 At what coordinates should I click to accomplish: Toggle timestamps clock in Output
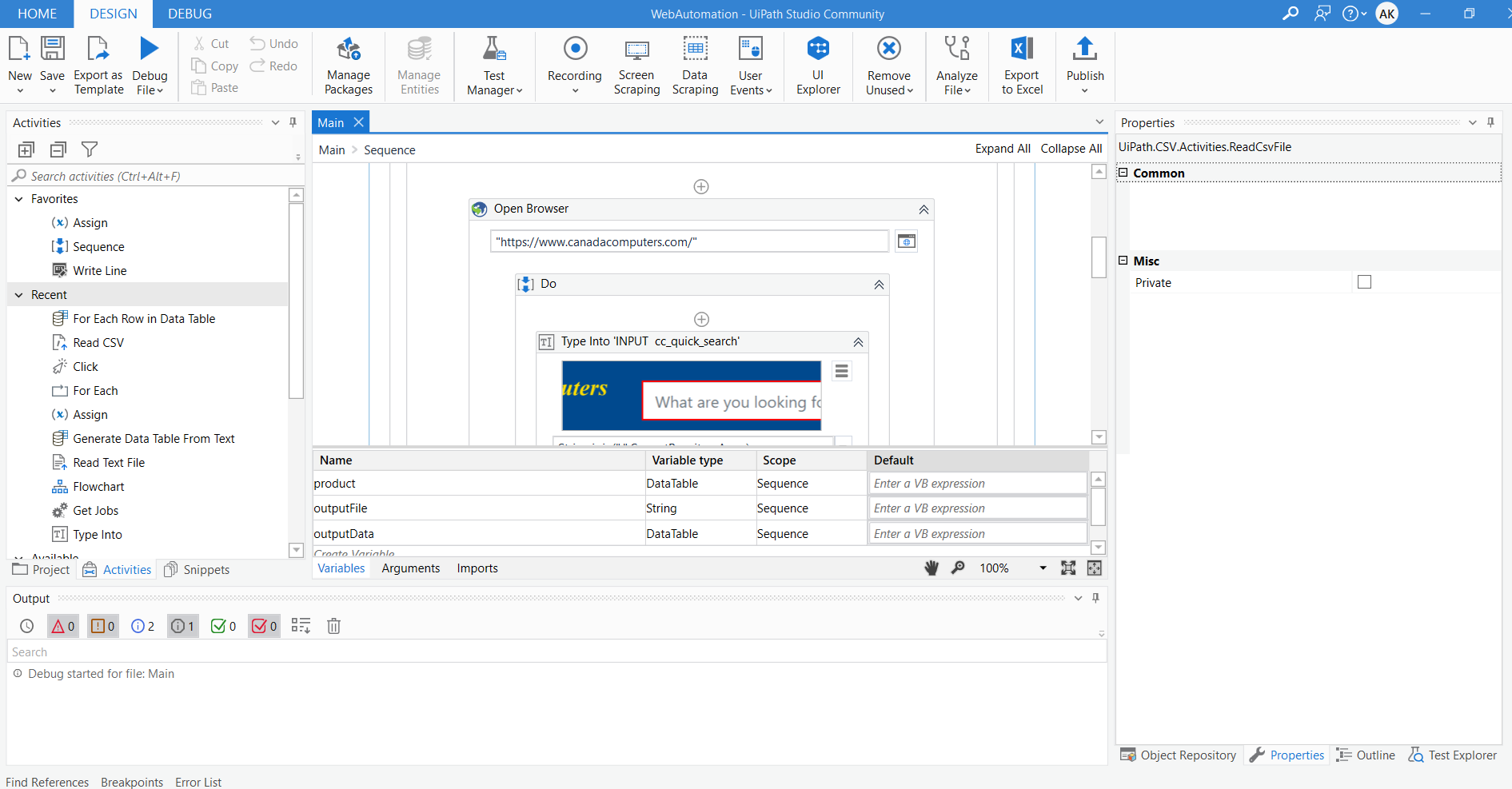[27, 626]
